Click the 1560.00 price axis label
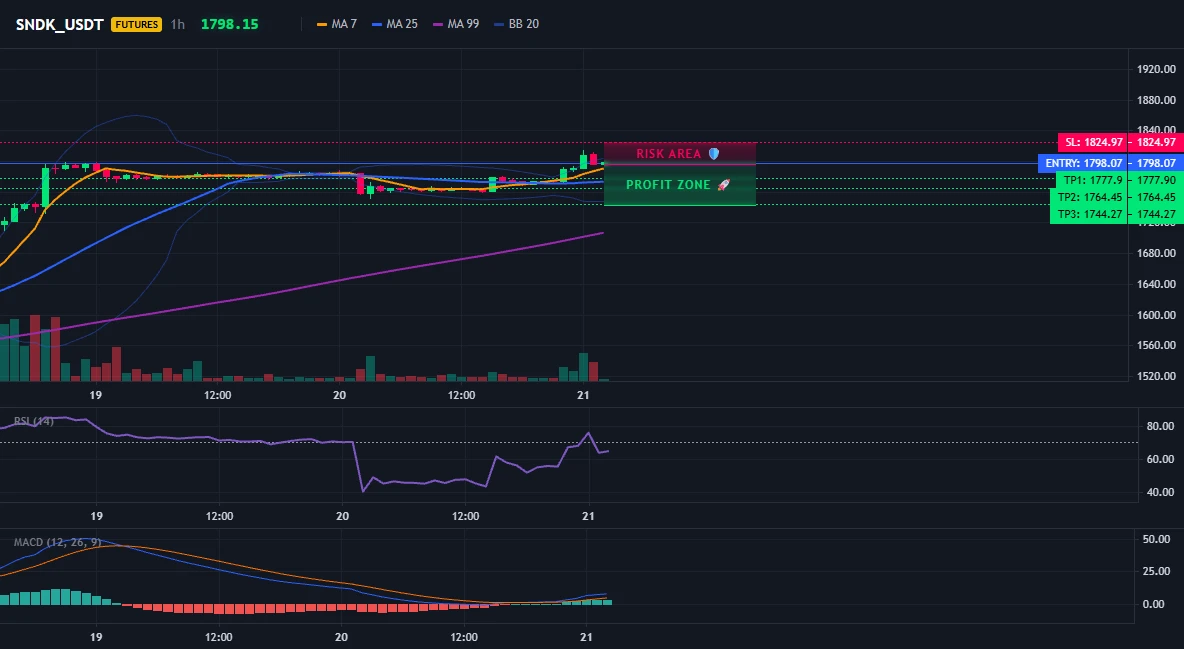 pyautogui.click(x=1156, y=345)
